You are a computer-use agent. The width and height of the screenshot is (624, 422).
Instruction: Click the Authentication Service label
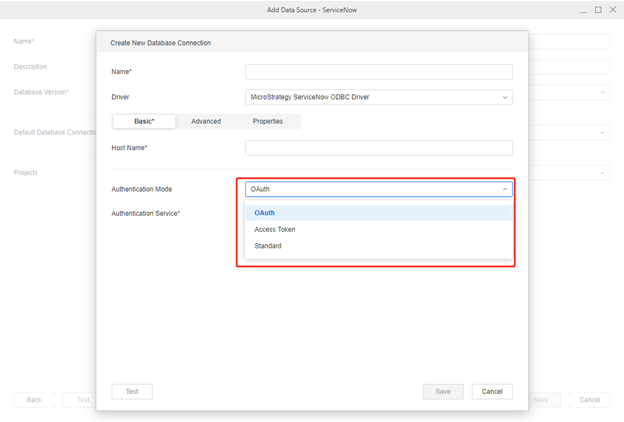tap(146, 213)
